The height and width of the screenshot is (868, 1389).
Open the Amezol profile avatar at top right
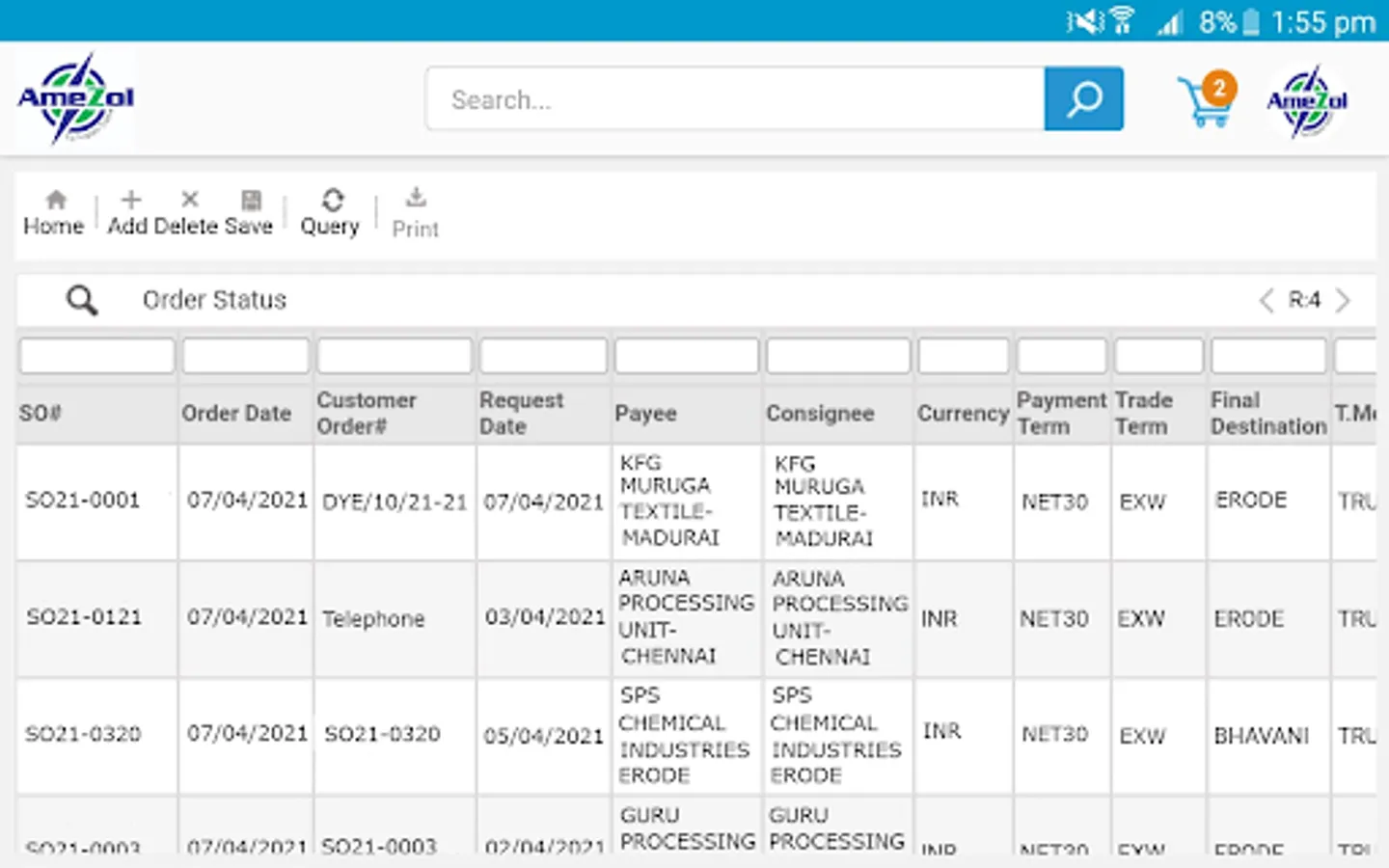click(1307, 101)
